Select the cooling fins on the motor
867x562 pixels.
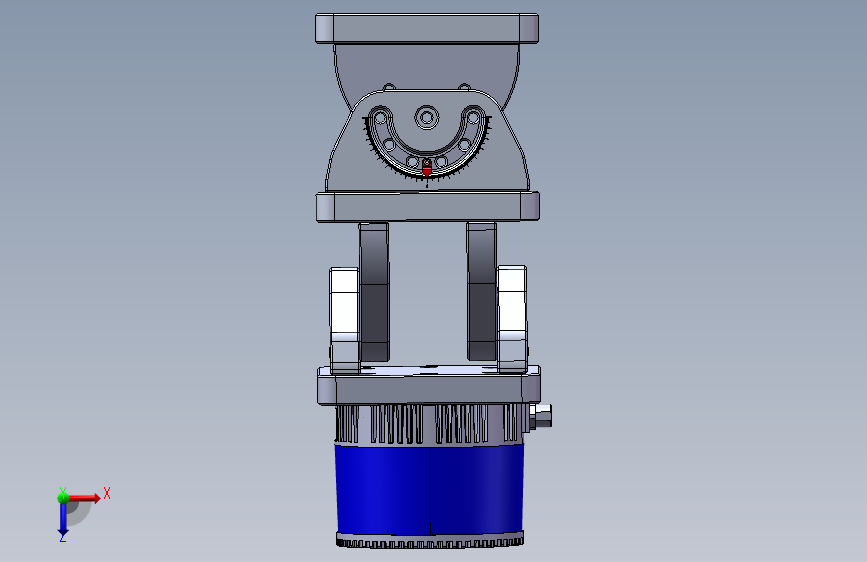pyautogui.click(x=430, y=424)
